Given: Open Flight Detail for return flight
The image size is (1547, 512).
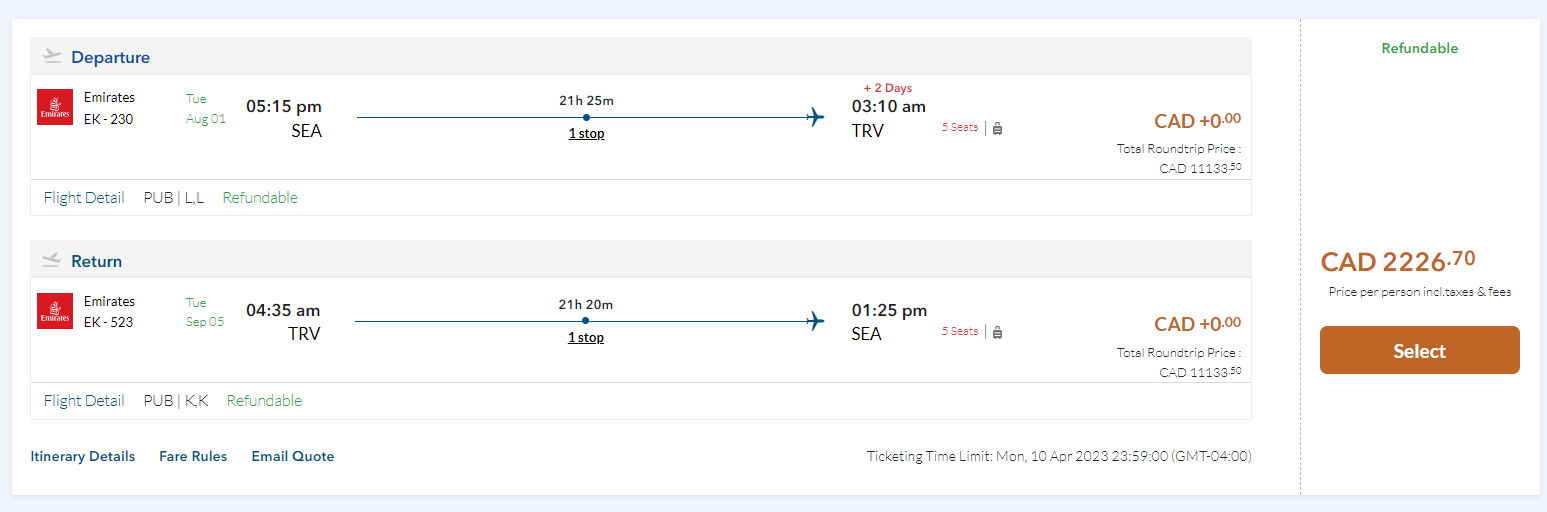Looking at the screenshot, I should [84, 401].
